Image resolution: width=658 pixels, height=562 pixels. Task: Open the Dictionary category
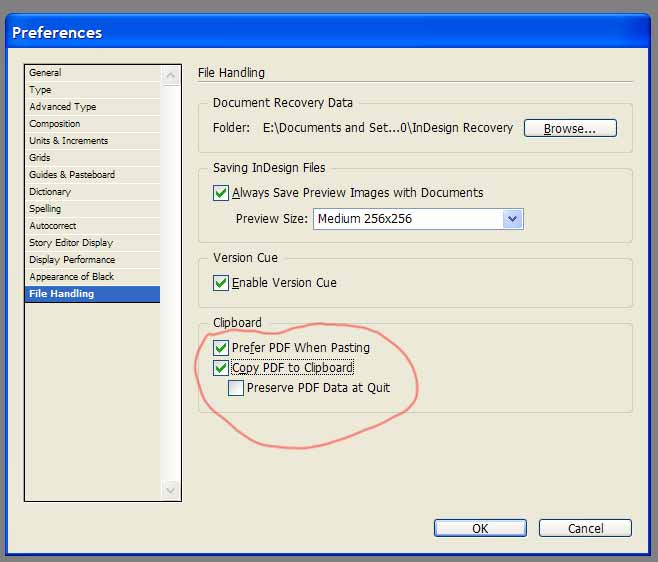[92, 192]
